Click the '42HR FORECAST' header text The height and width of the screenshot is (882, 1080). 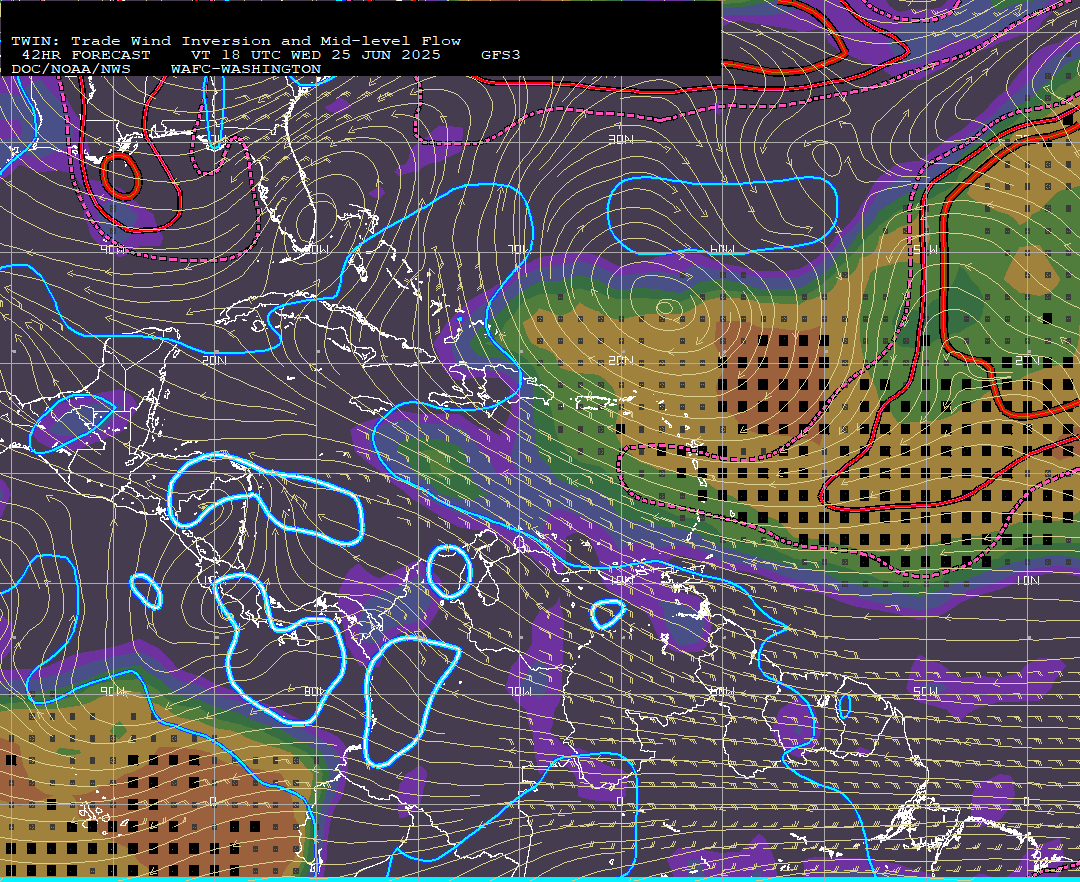click(x=85, y=55)
